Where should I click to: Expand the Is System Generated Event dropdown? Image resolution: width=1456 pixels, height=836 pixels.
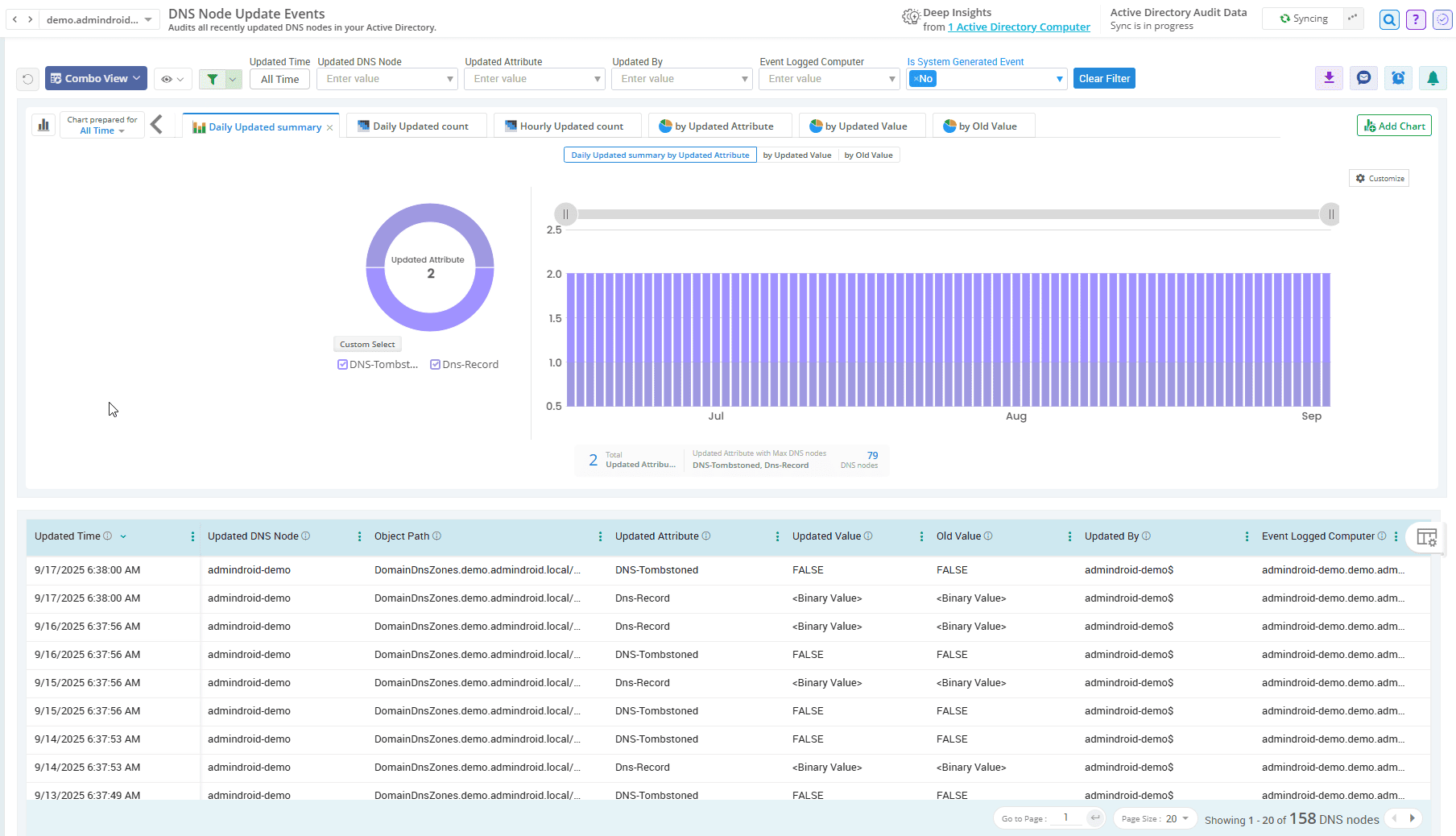[1059, 78]
